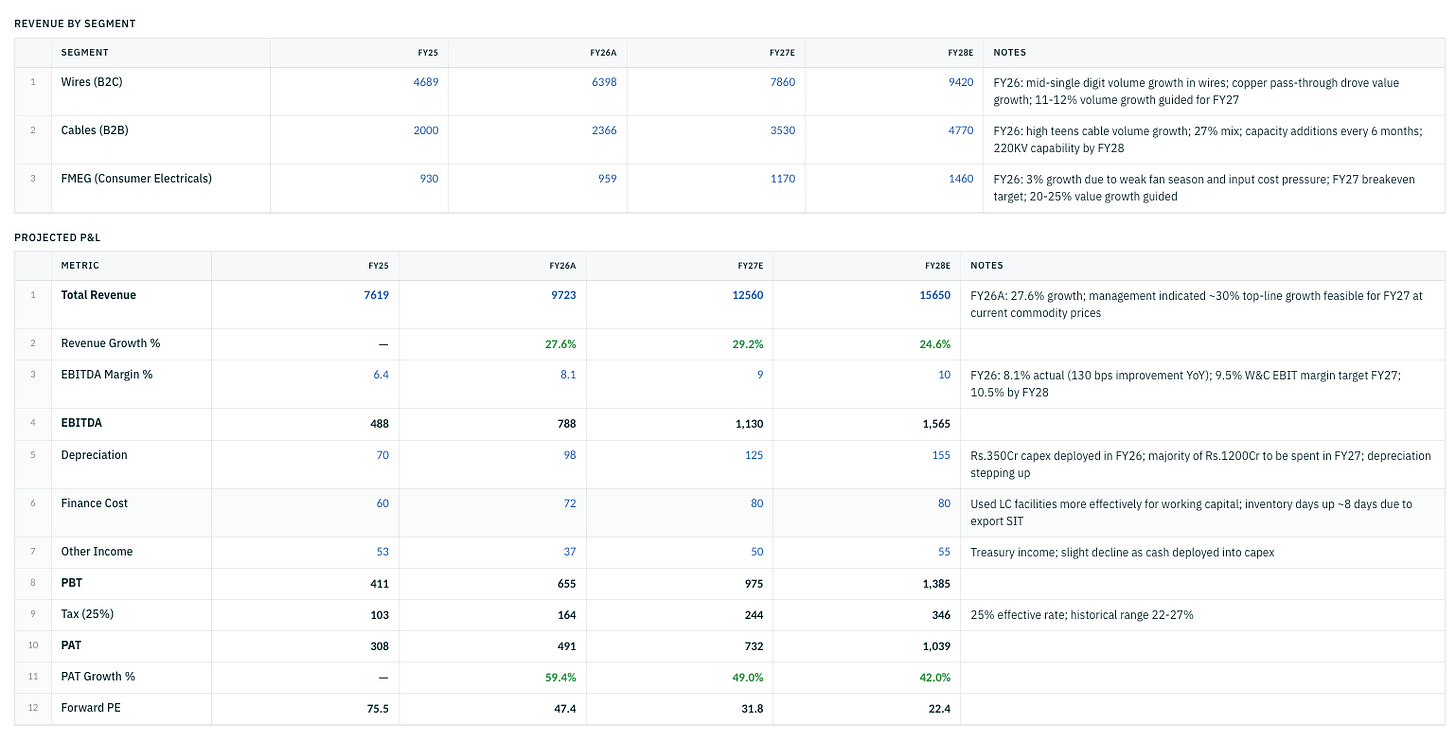The height and width of the screenshot is (738, 1456).
Task: Select EBITDA FY26A value 788
Action: 566,423
